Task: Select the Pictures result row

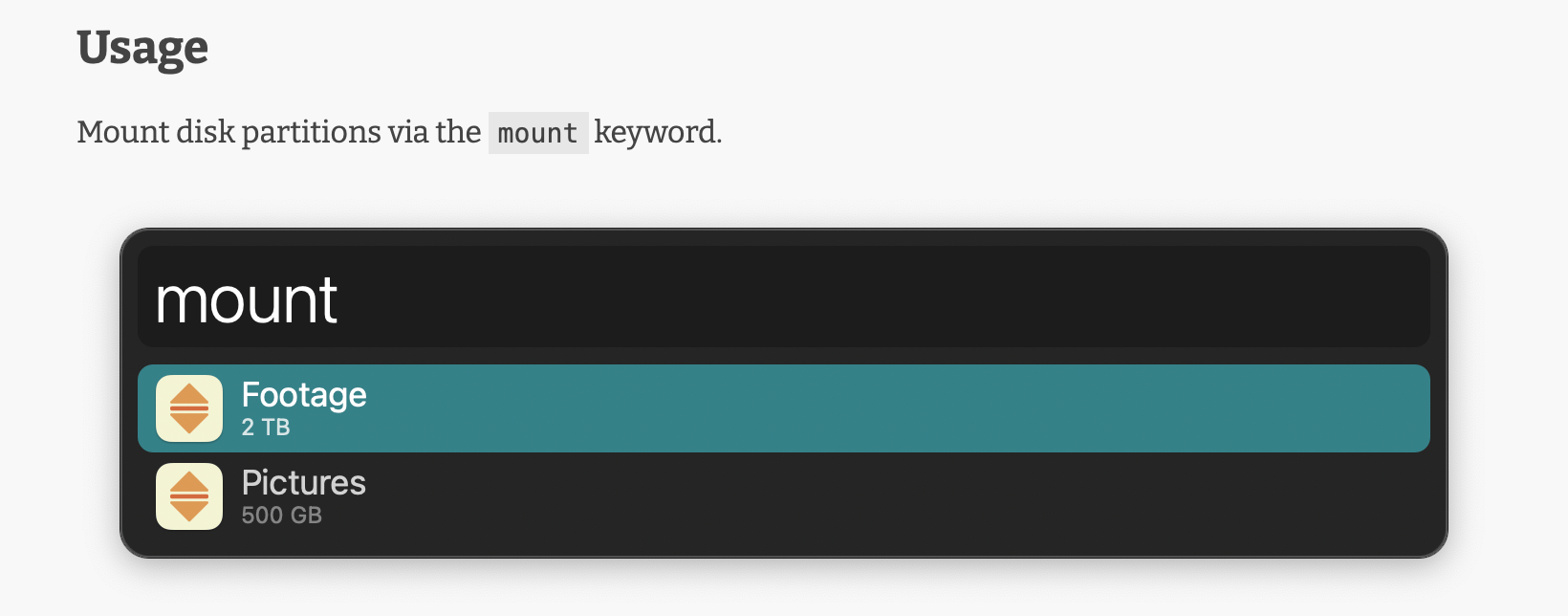Action: pos(784,496)
